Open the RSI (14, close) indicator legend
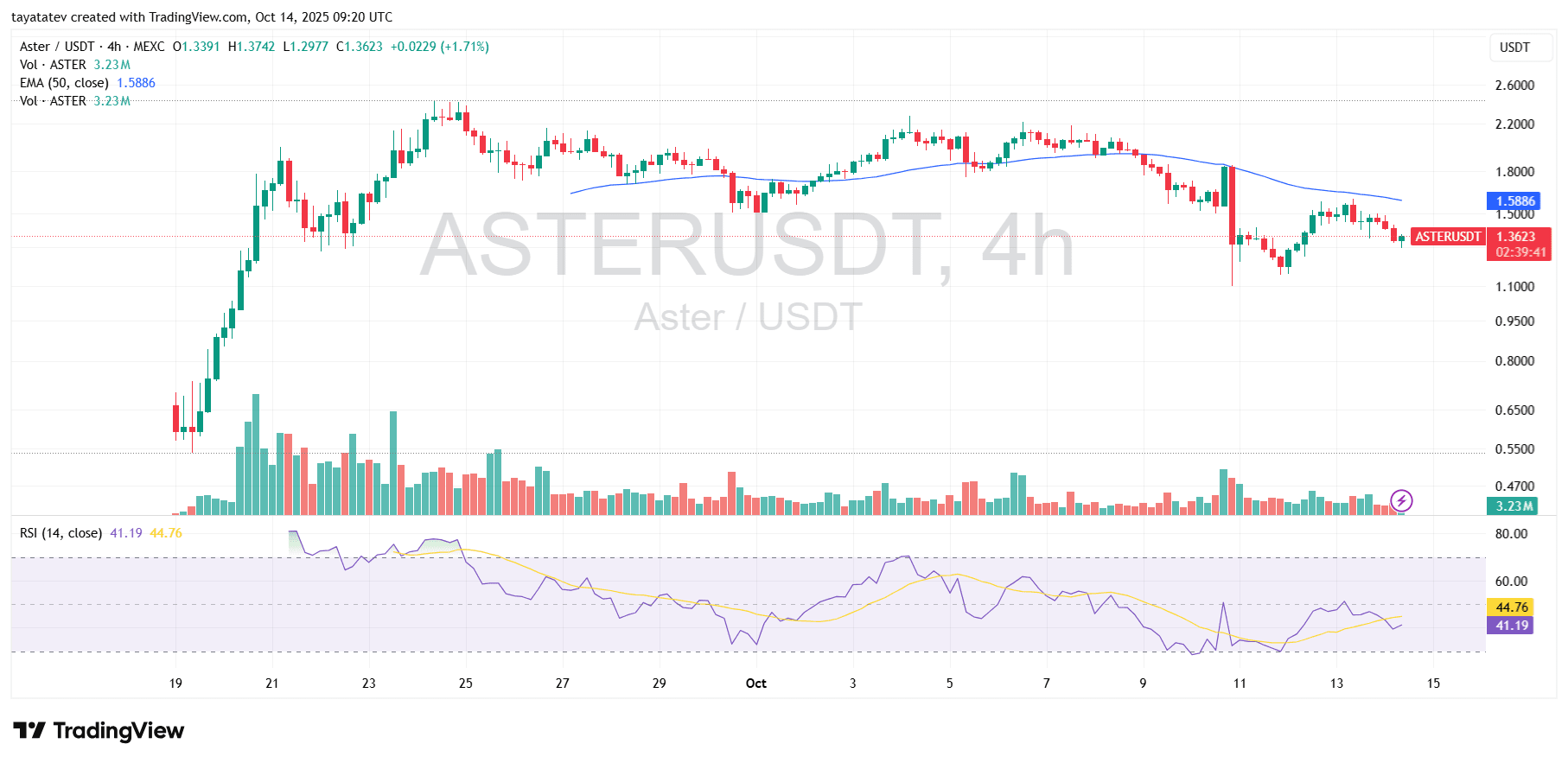 click(61, 533)
